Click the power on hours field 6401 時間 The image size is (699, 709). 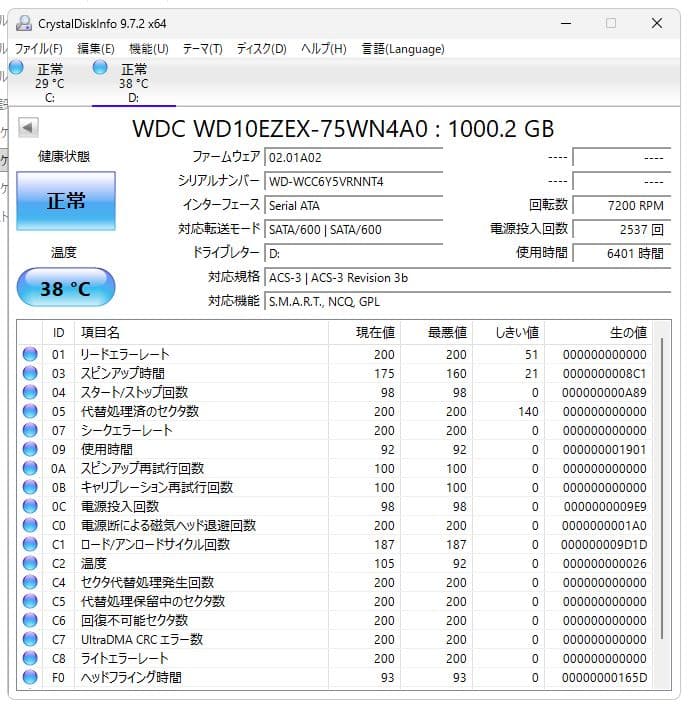point(622,254)
